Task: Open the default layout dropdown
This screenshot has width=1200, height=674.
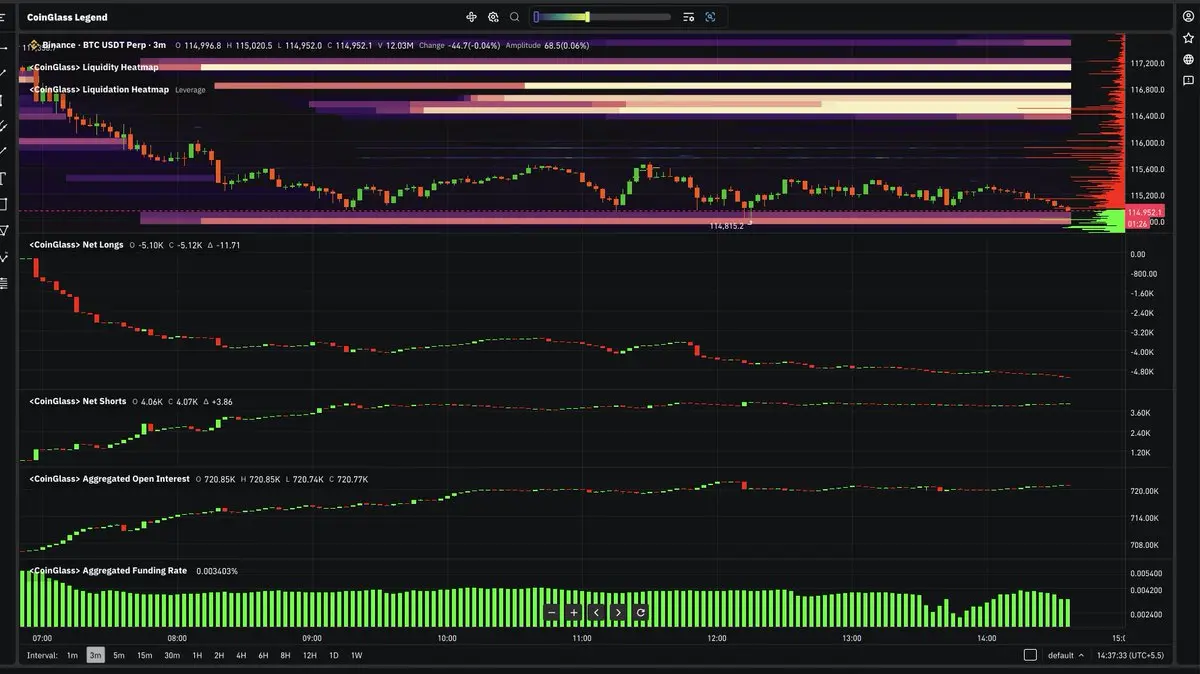Action: (x=1065, y=655)
